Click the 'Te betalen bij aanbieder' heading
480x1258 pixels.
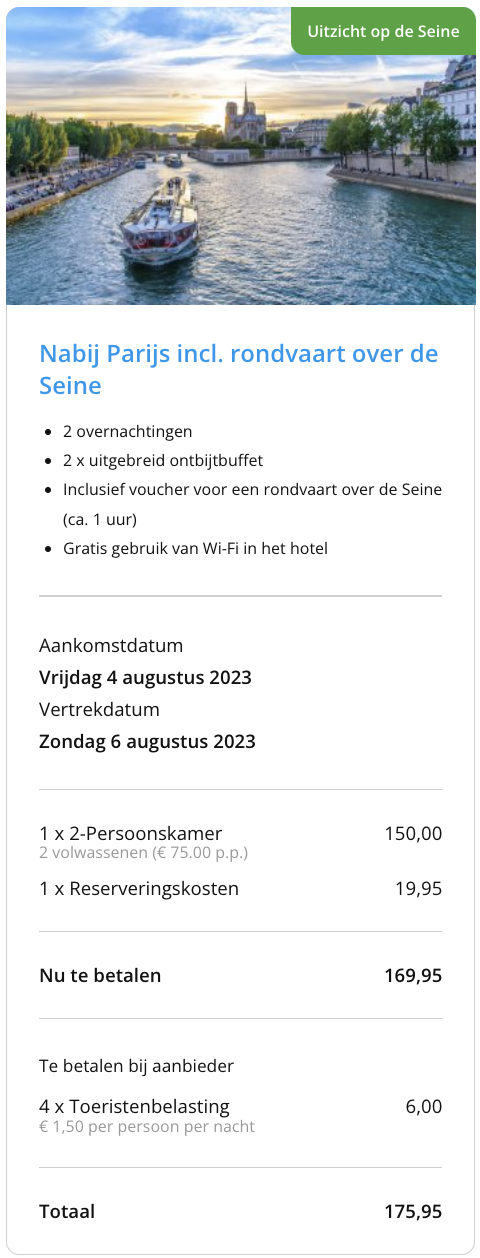coord(136,1066)
